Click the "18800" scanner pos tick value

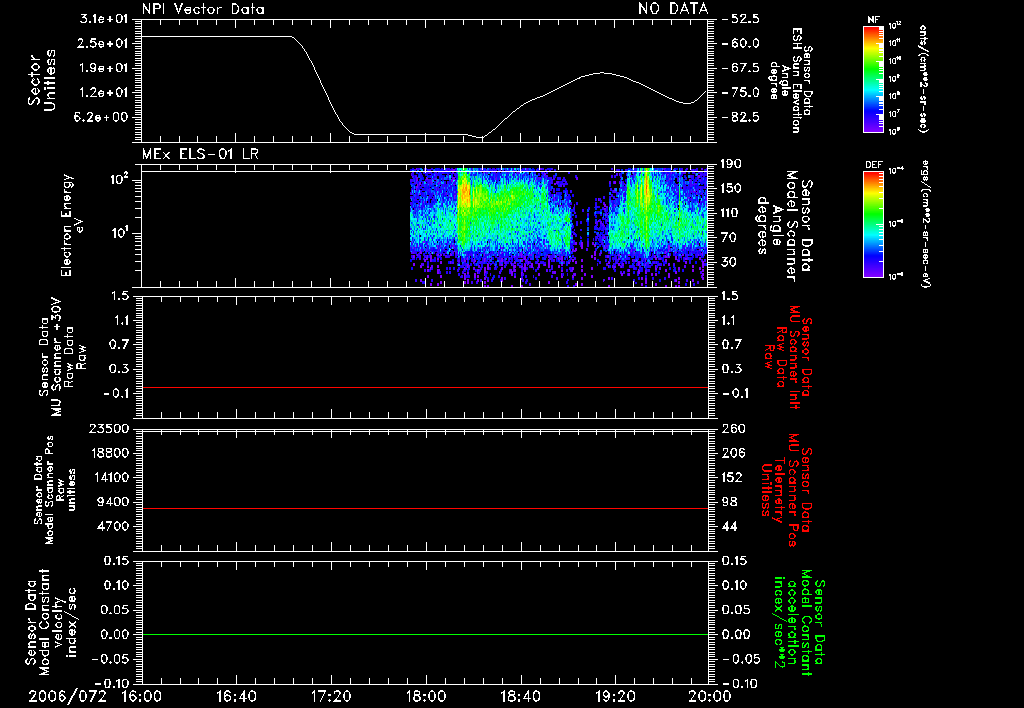click(109, 453)
